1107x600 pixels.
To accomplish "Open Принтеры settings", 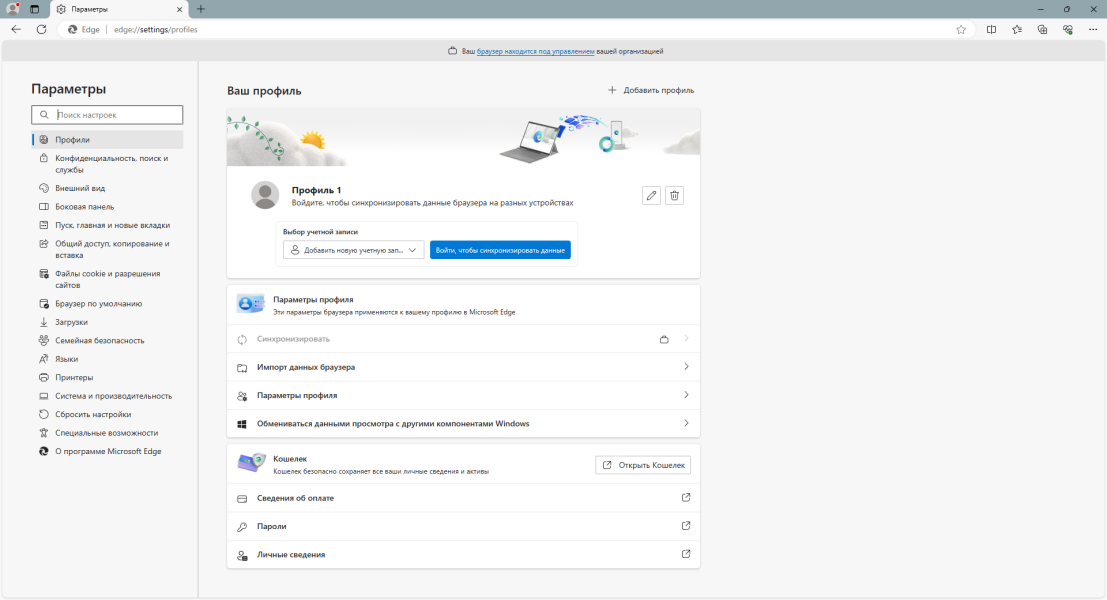I will (x=107, y=378).
